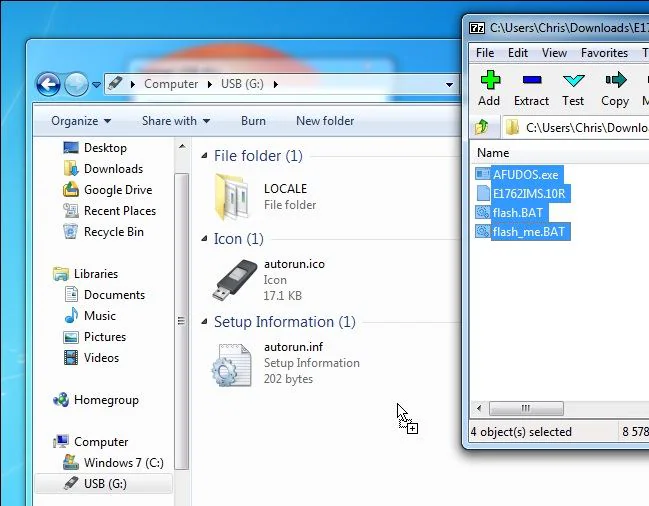Click the Name column header in 7-Zip
The width and height of the screenshot is (649, 506).
[493, 153]
